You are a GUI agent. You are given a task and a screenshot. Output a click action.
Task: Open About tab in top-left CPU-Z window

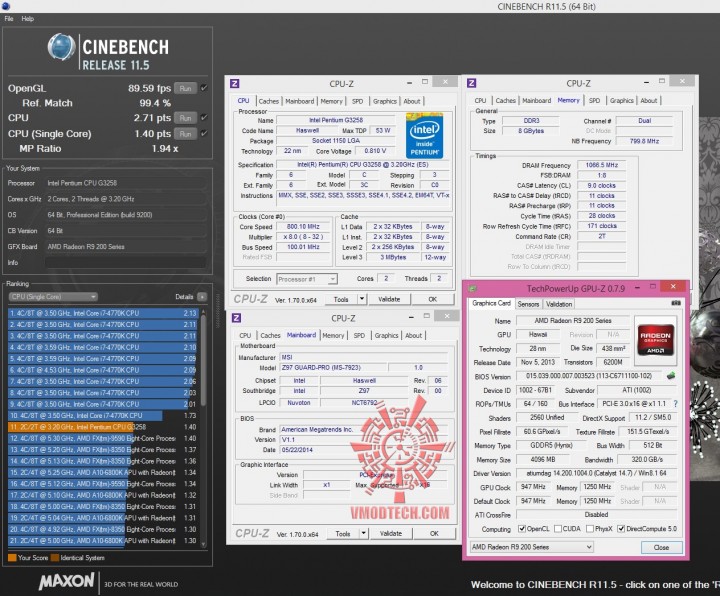412,101
